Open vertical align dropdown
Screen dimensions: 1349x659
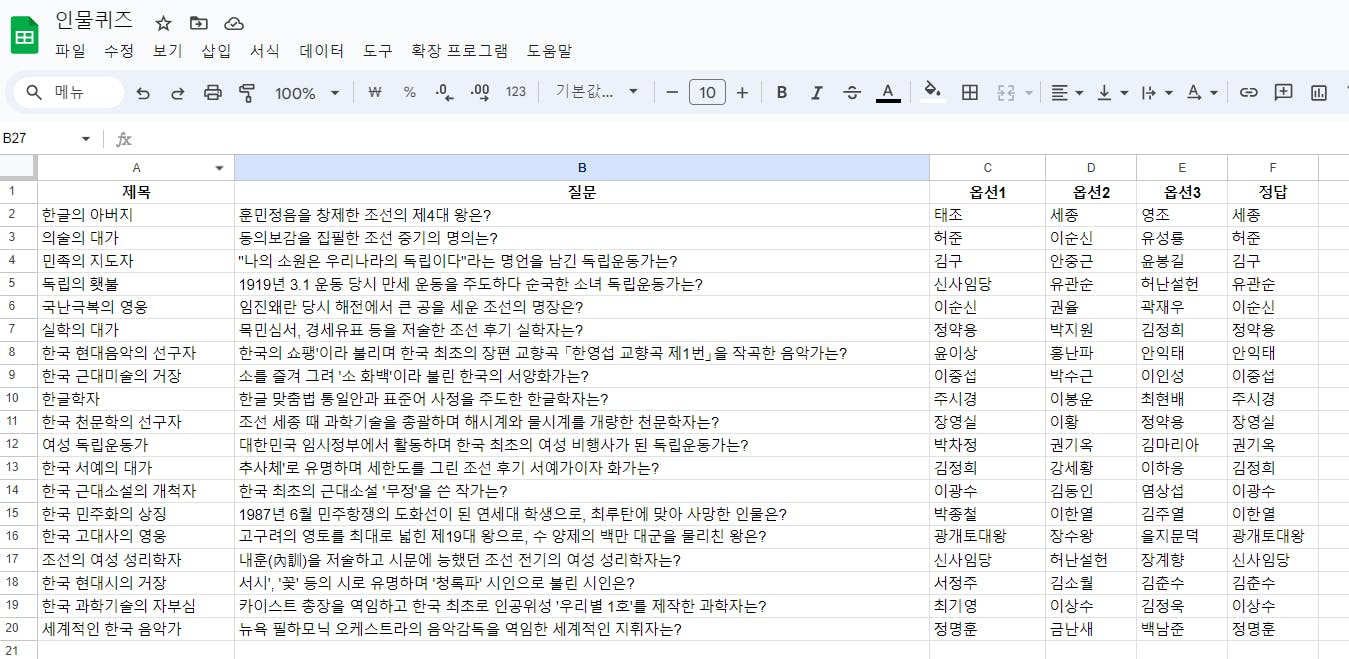point(1112,92)
